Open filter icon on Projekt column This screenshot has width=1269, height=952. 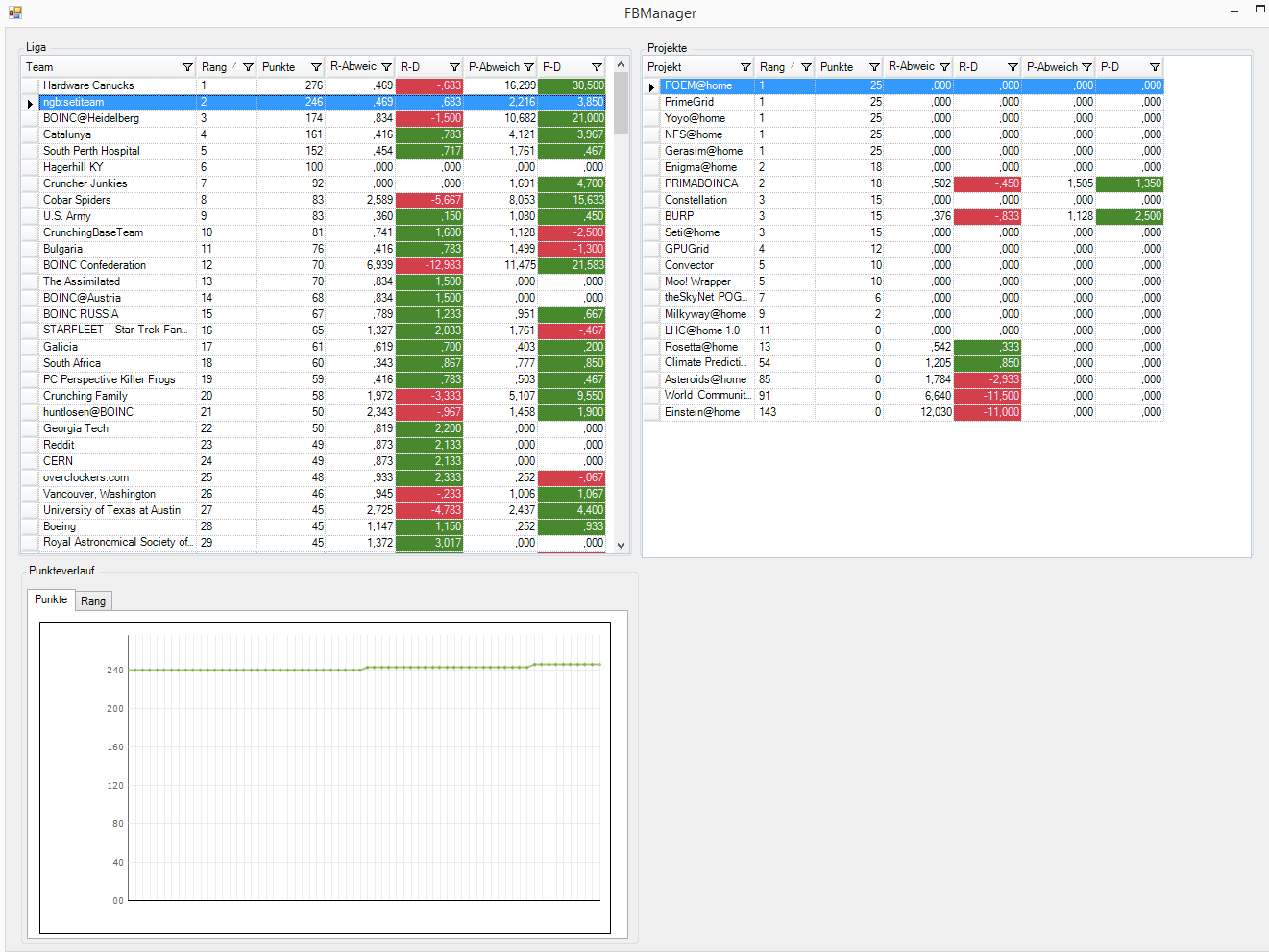[x=745, y=67]
